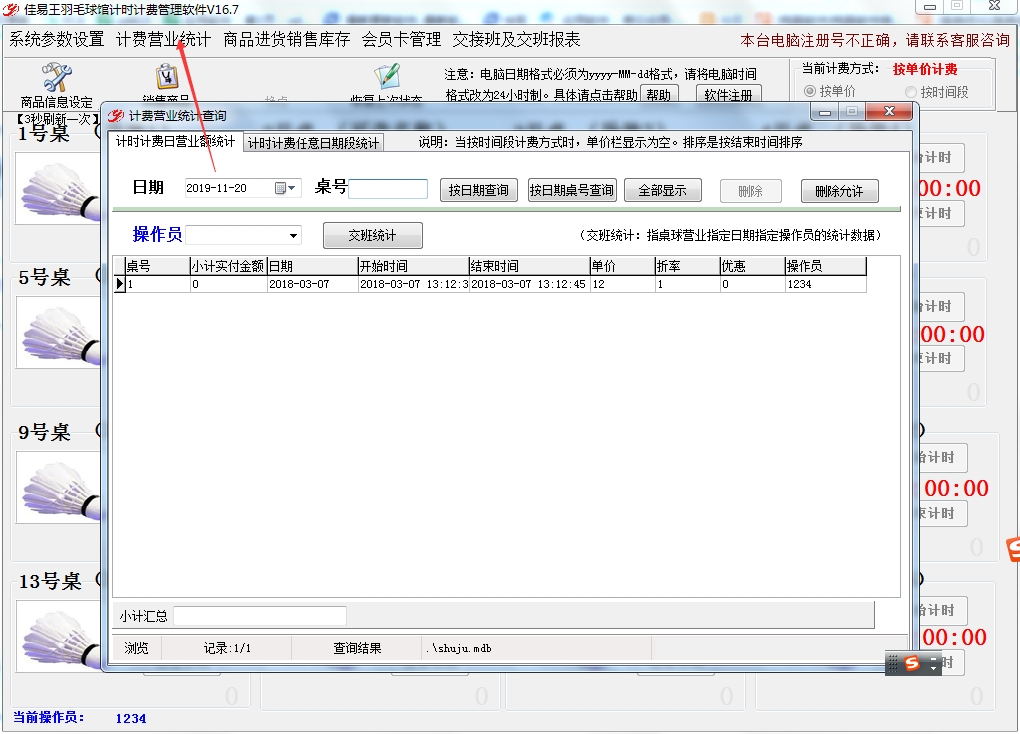The image size is (1020, 734).
Task: Click the greyed 删除 button
Action: [x=751, y=191]
